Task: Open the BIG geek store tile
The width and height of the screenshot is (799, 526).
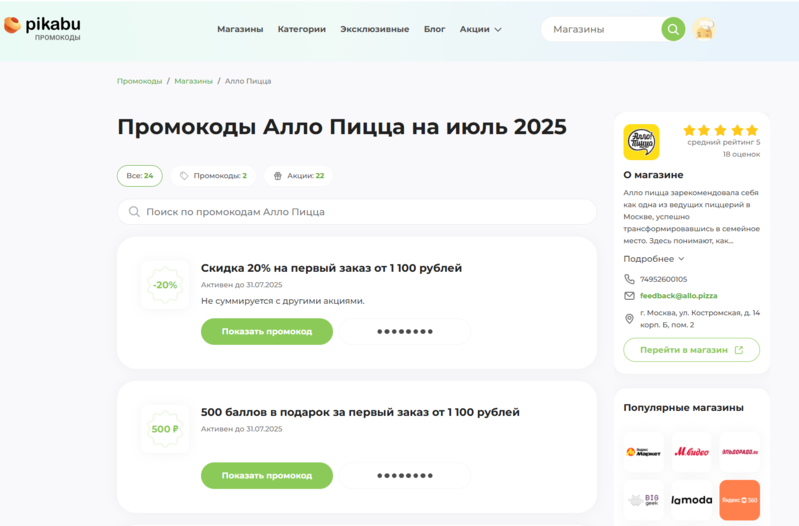Action: coord(643,499)
